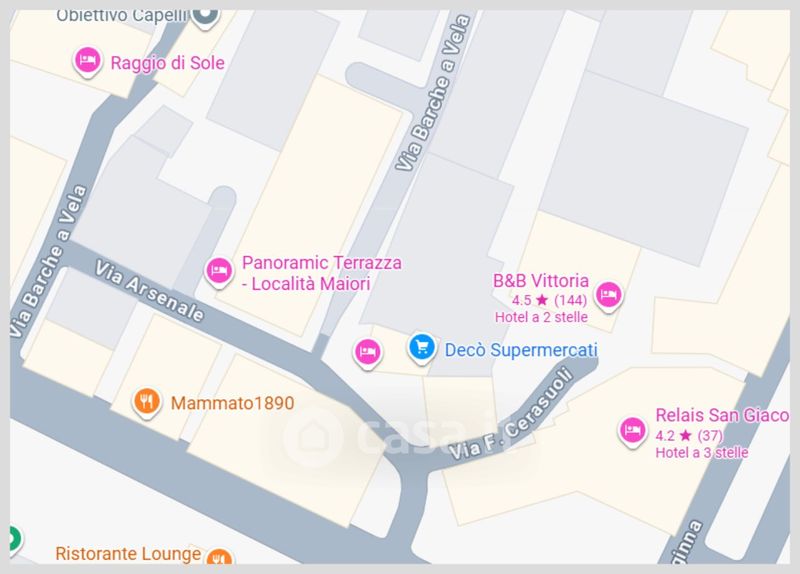Select the Mammato1890 text label

click(x=233, y=403)
